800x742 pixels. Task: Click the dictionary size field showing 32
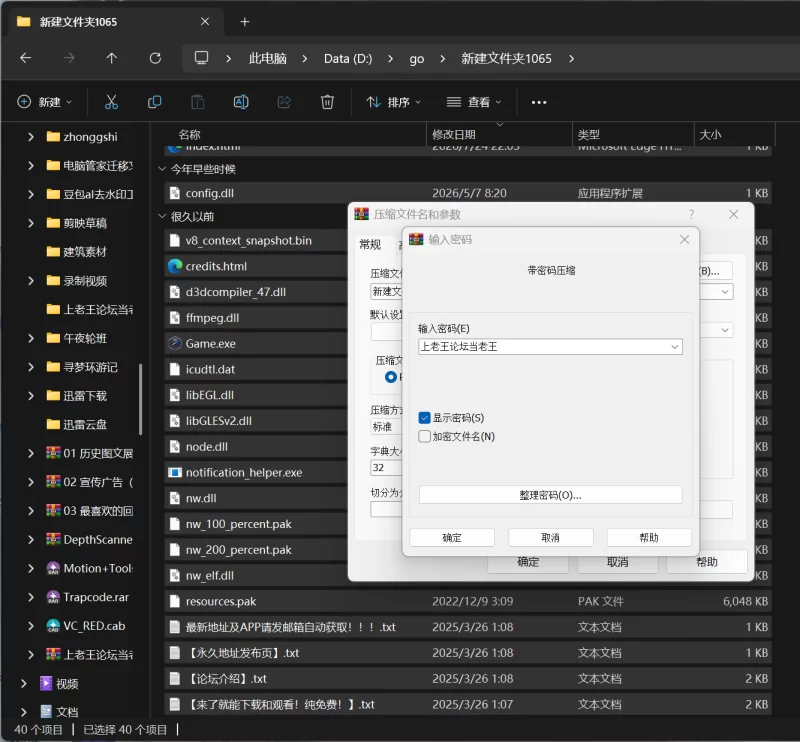pyautogui.click(x=386, y=467)
